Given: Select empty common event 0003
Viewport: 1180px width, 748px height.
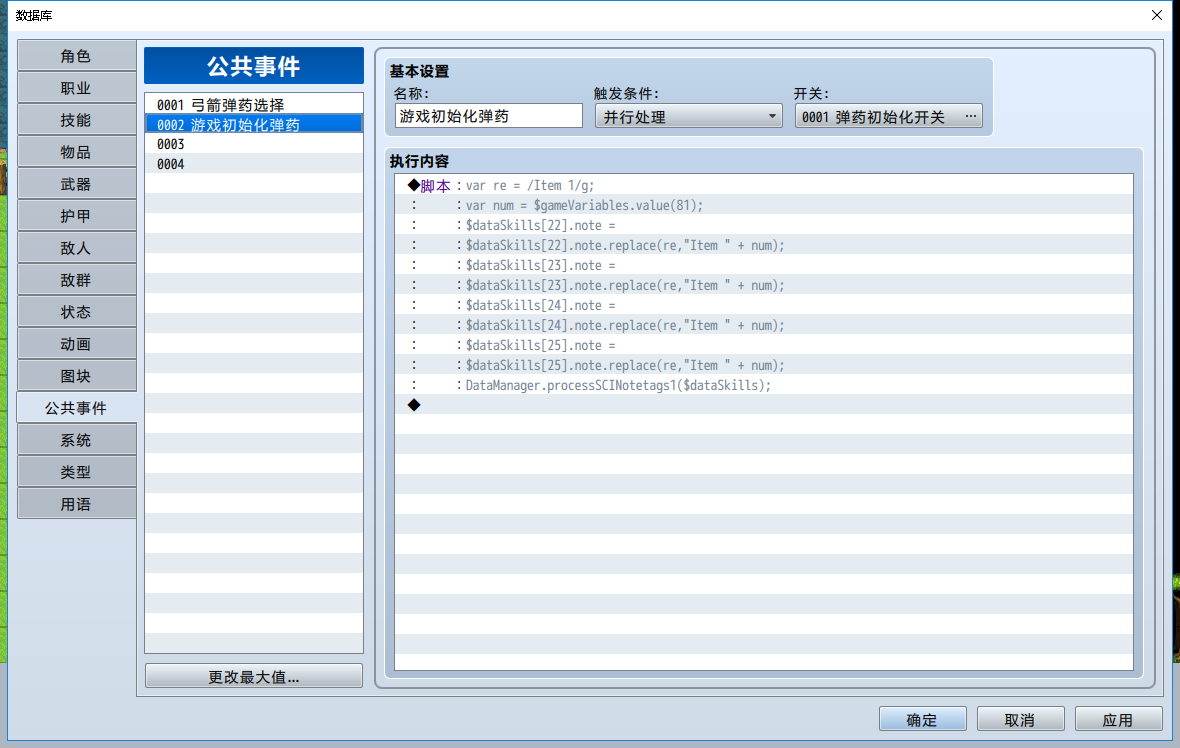Looking at the screenshot, I should click(x=254, y=144).
